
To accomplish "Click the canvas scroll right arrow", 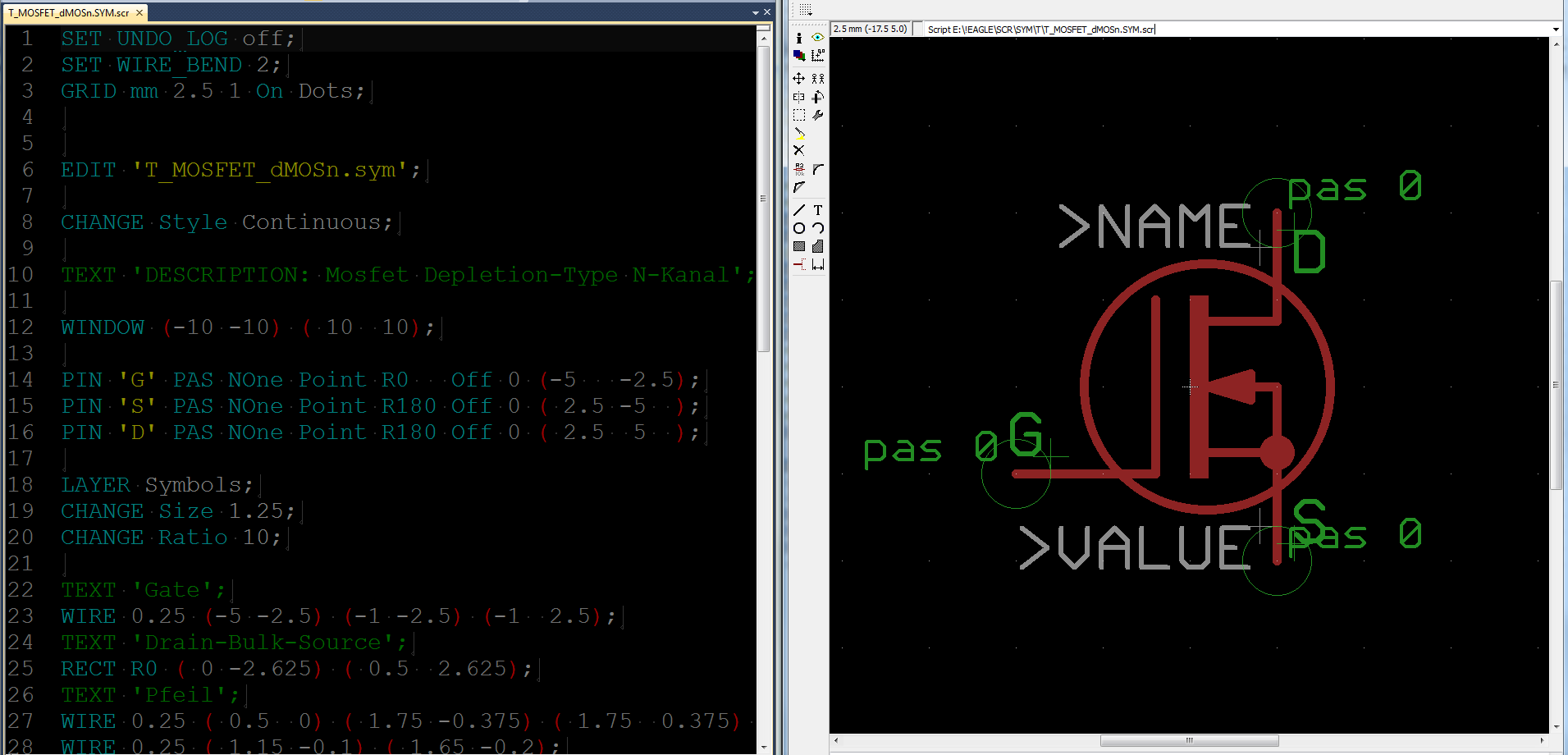I will [x=1542, y=740].
